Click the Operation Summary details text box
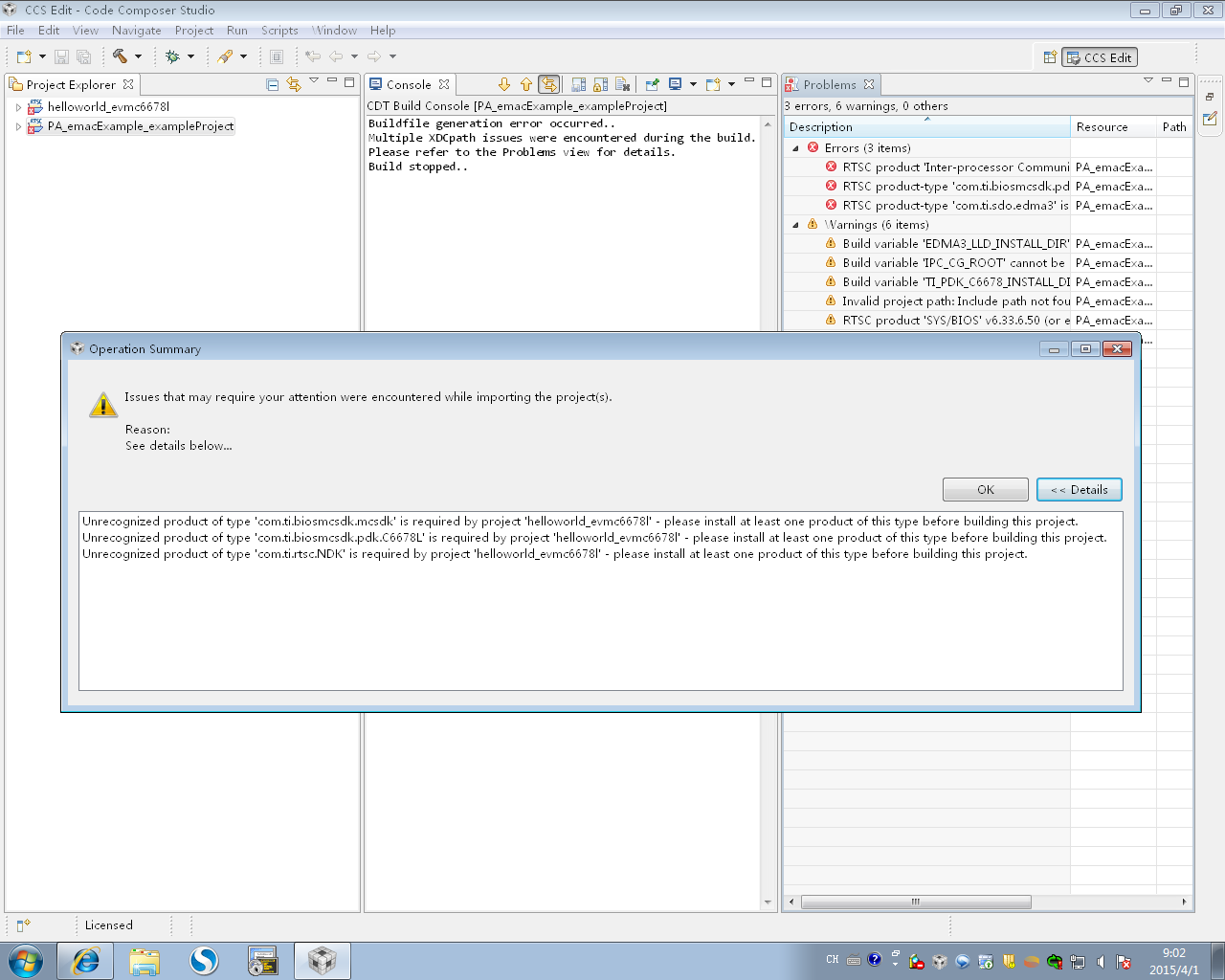This screenshot has height=980, width=1225. [x=601, y=601]
